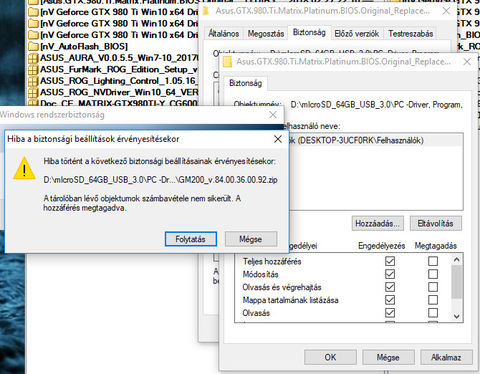480x374 pixels.
Task: Toggle allow checkbox for Módosítás
Action: (x=390, y=274)
